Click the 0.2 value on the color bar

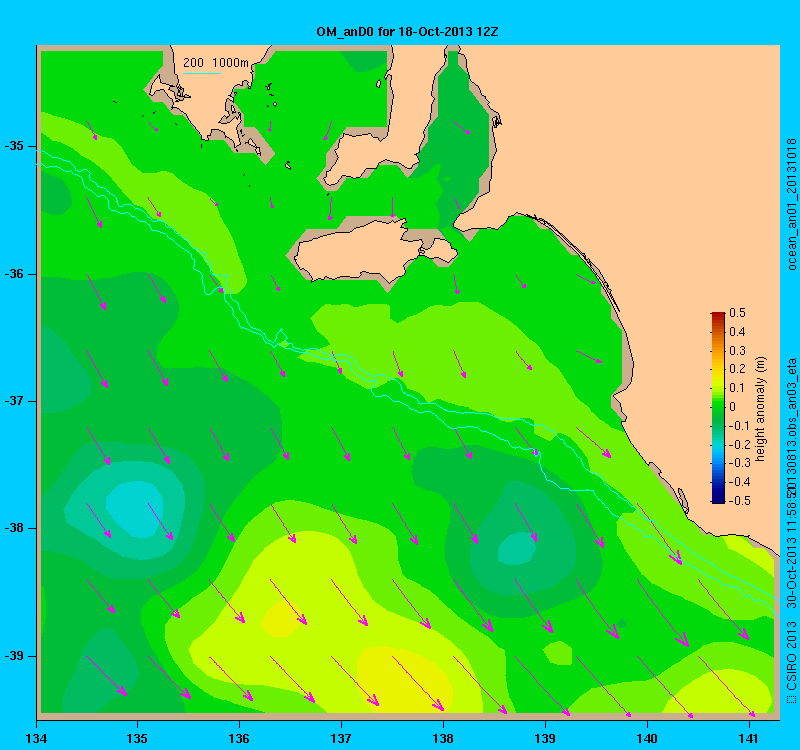coord(737,369)
